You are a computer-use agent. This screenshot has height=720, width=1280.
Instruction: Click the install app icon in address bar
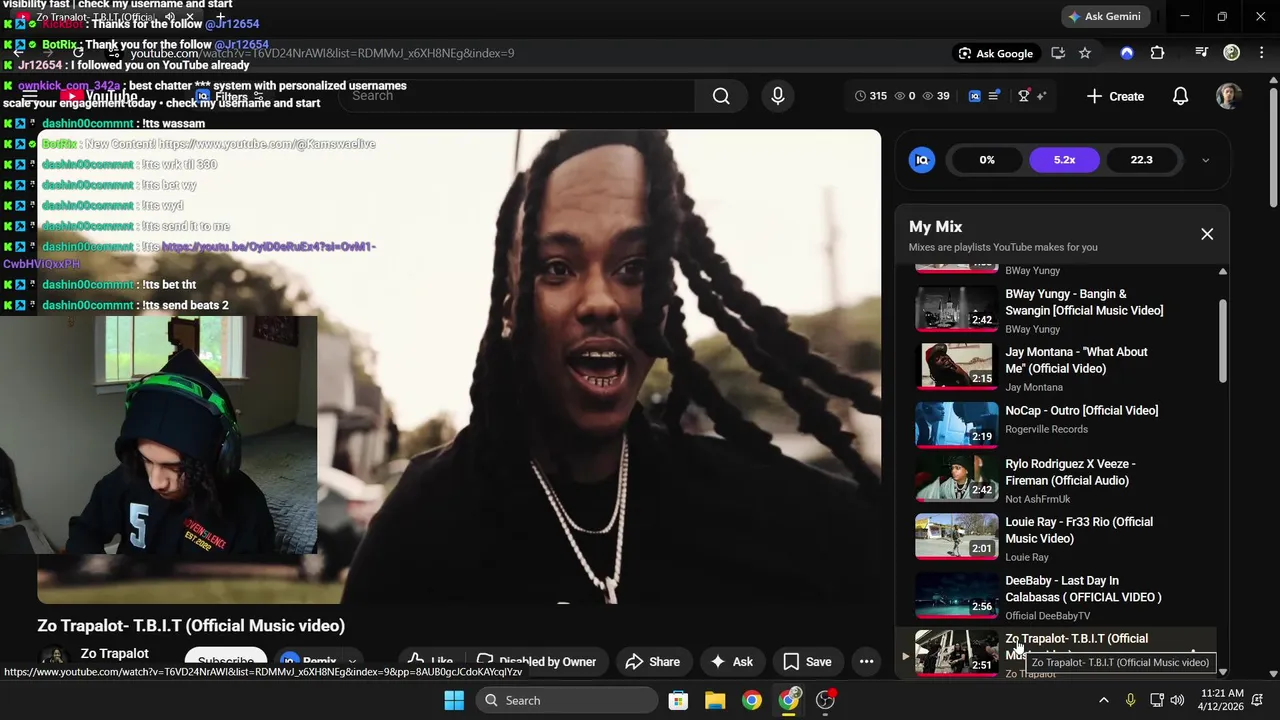1058,53
